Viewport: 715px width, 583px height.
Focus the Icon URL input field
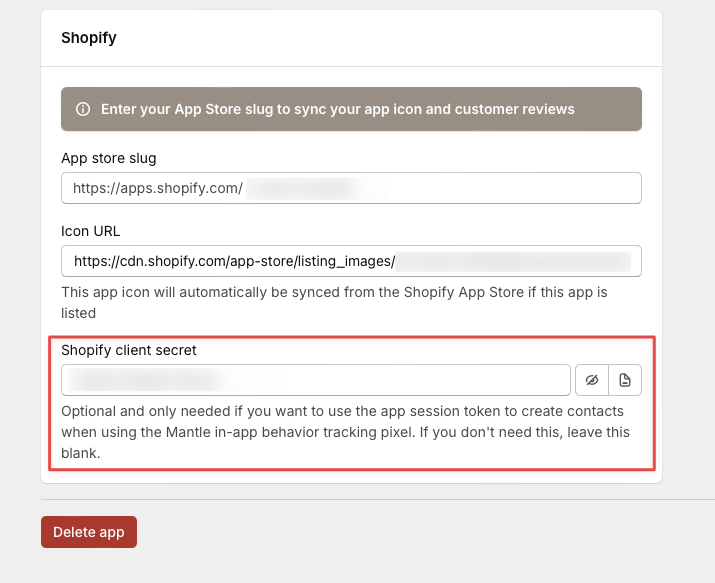click(351, 261)
